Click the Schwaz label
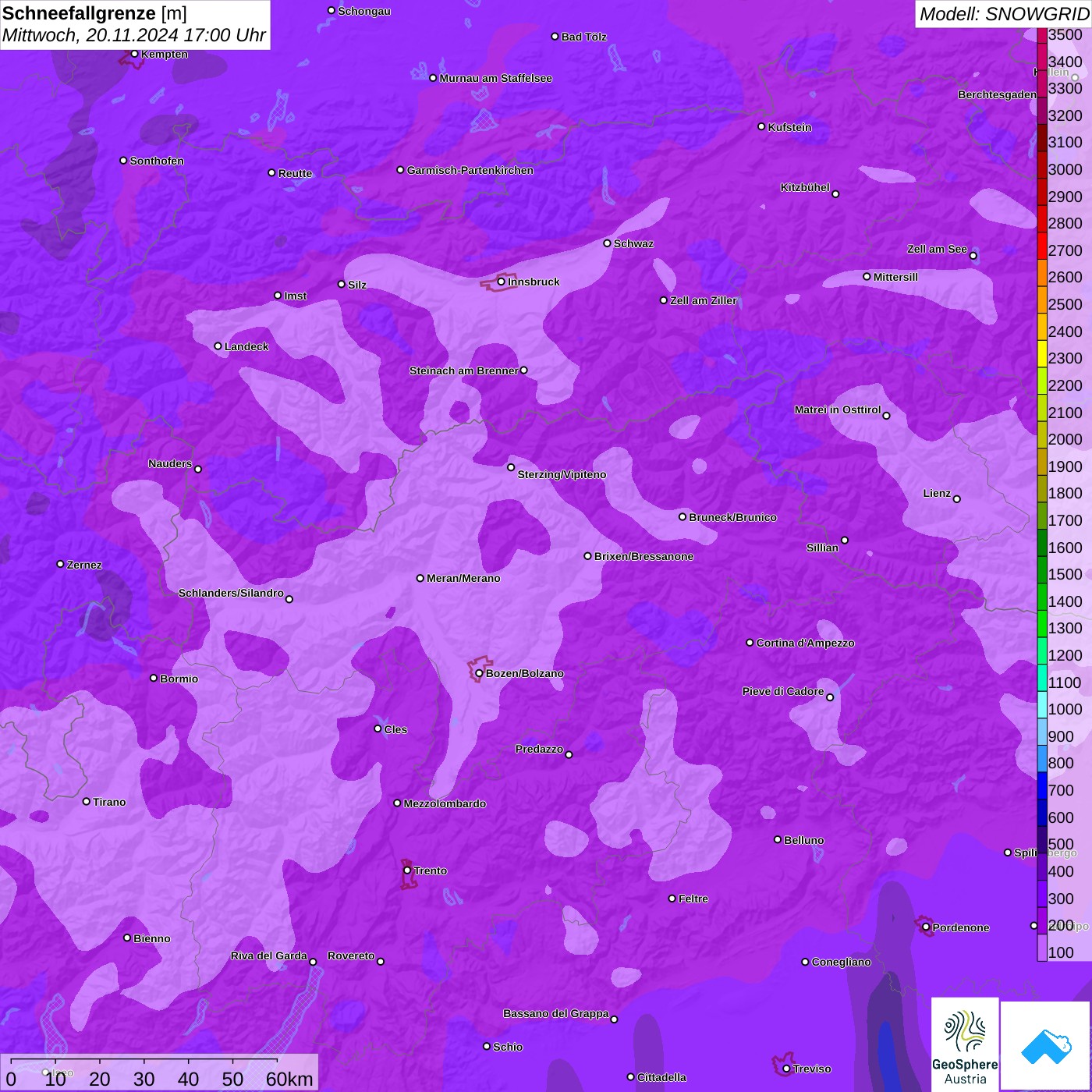1092x1092 pixels. tap(633, 243)
